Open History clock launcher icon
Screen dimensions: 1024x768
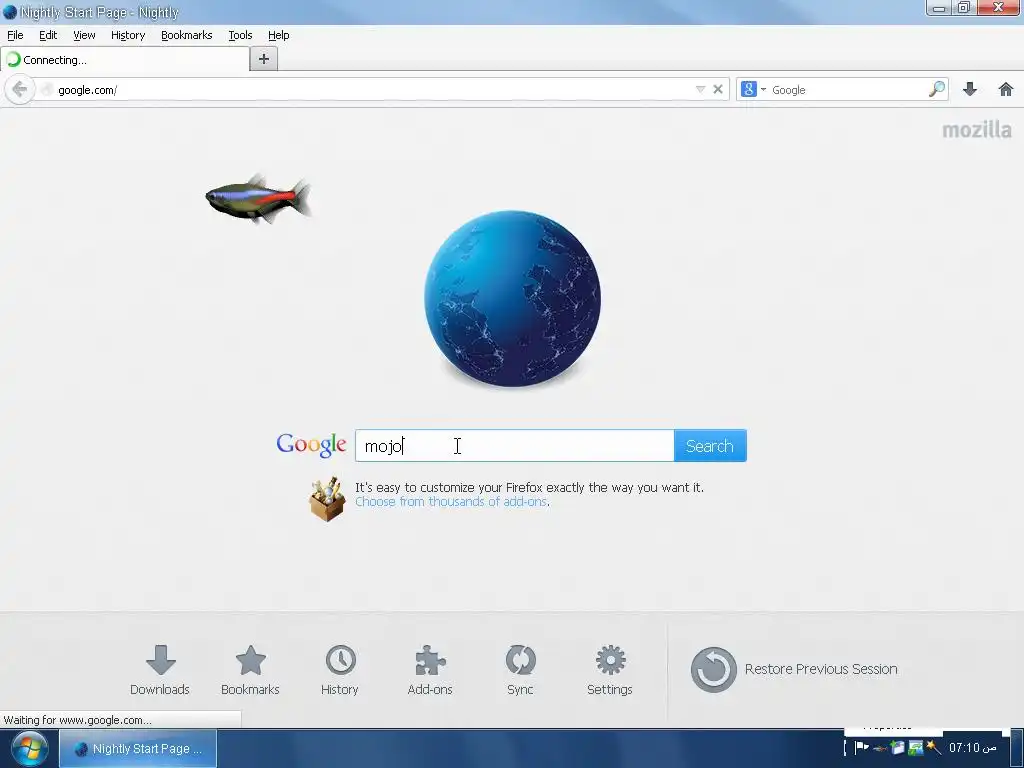click(x=340, y=671)
